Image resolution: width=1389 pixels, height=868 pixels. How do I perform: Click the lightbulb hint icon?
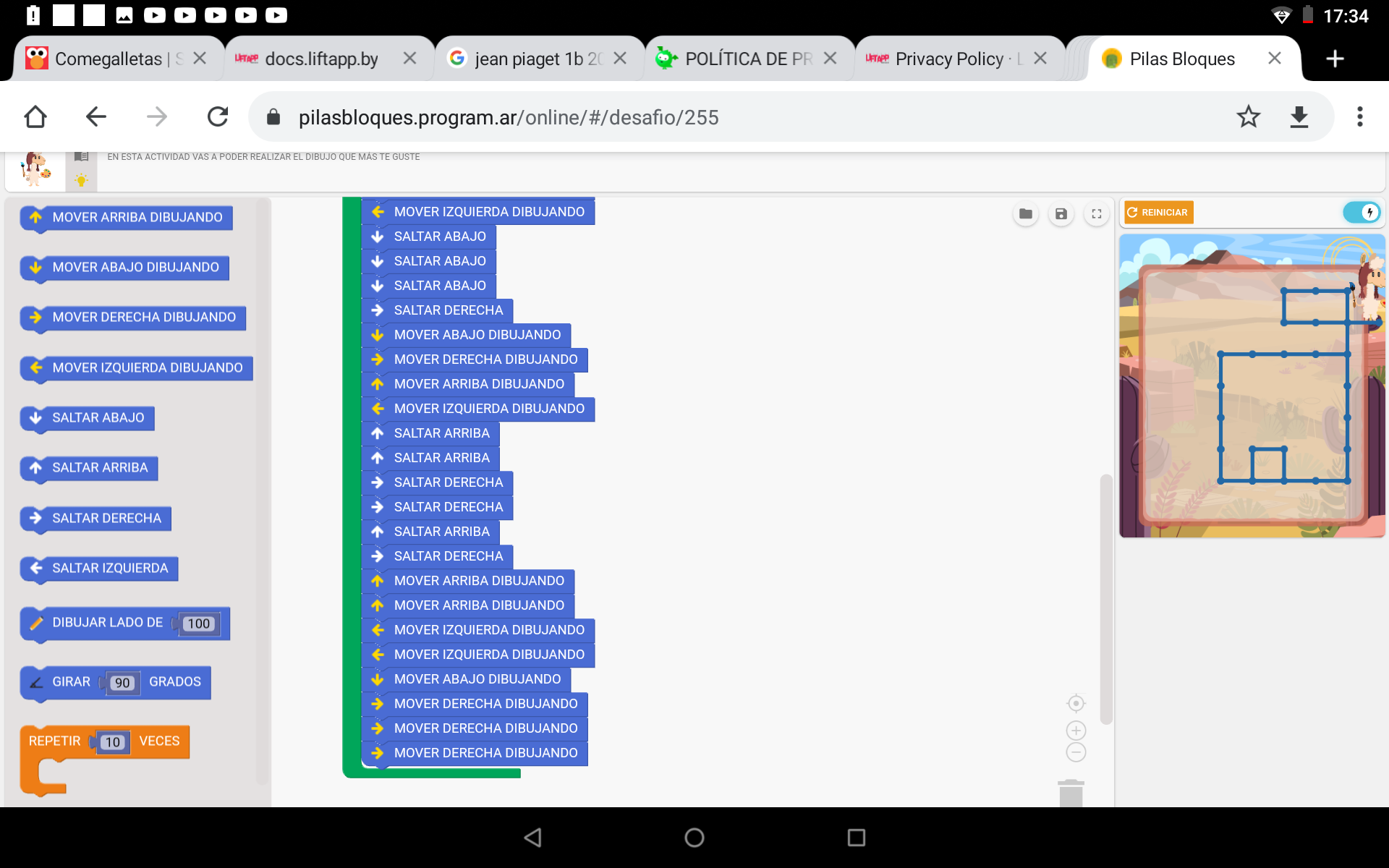click(81, 180)
